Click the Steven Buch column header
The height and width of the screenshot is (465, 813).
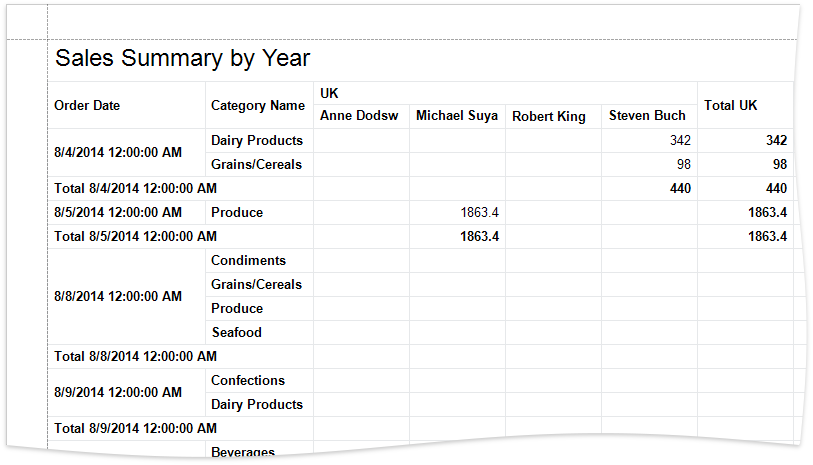click(x=647, y=116)
